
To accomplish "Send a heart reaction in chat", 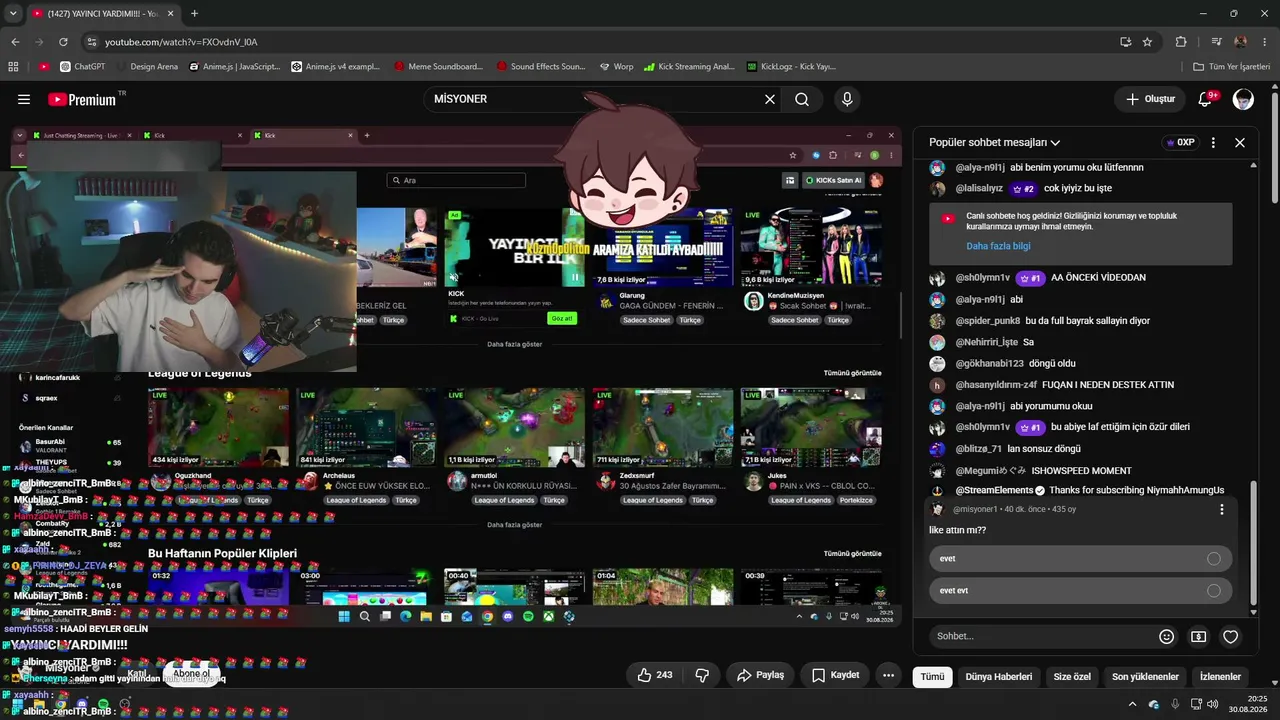I will pos(1231,636).
